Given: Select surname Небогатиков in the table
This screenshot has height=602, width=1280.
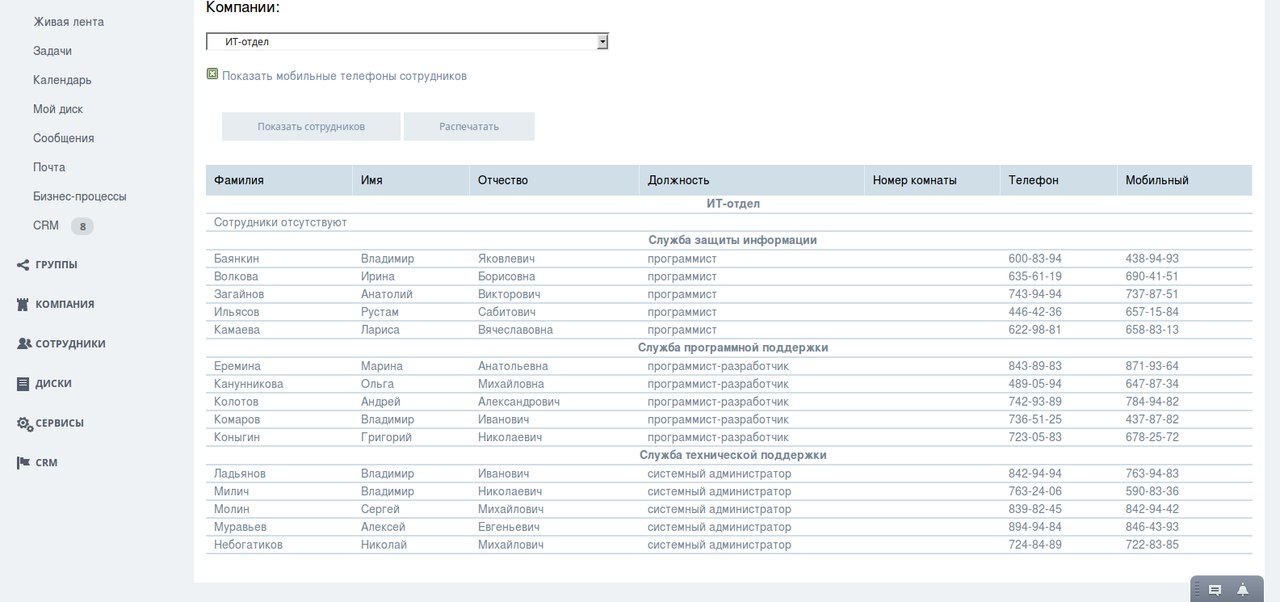Looking at the screenshot, I should pyautogui.click(x=248, y=545).
